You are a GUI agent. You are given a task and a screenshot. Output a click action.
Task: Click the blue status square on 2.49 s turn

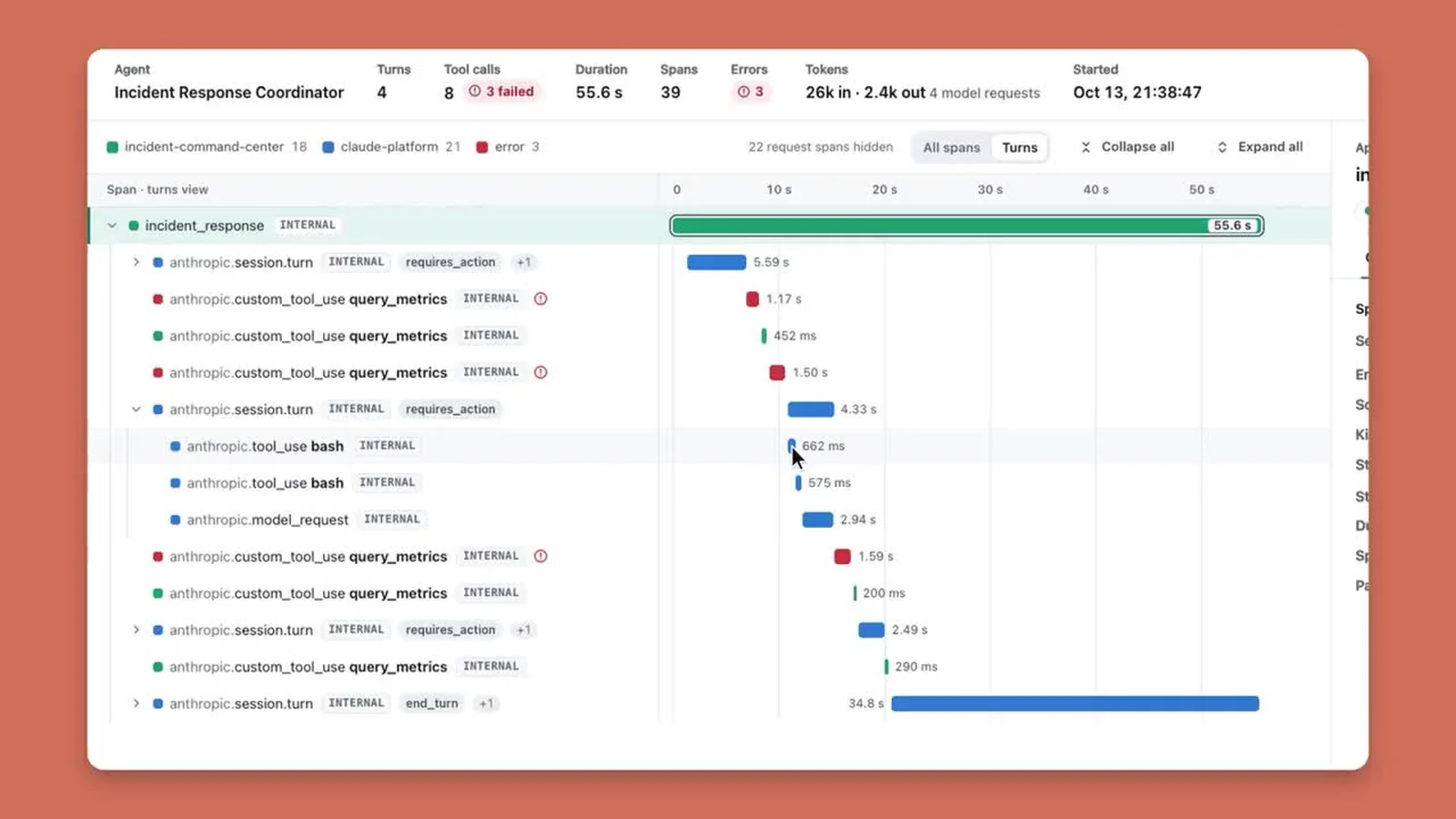click(157, 630)
